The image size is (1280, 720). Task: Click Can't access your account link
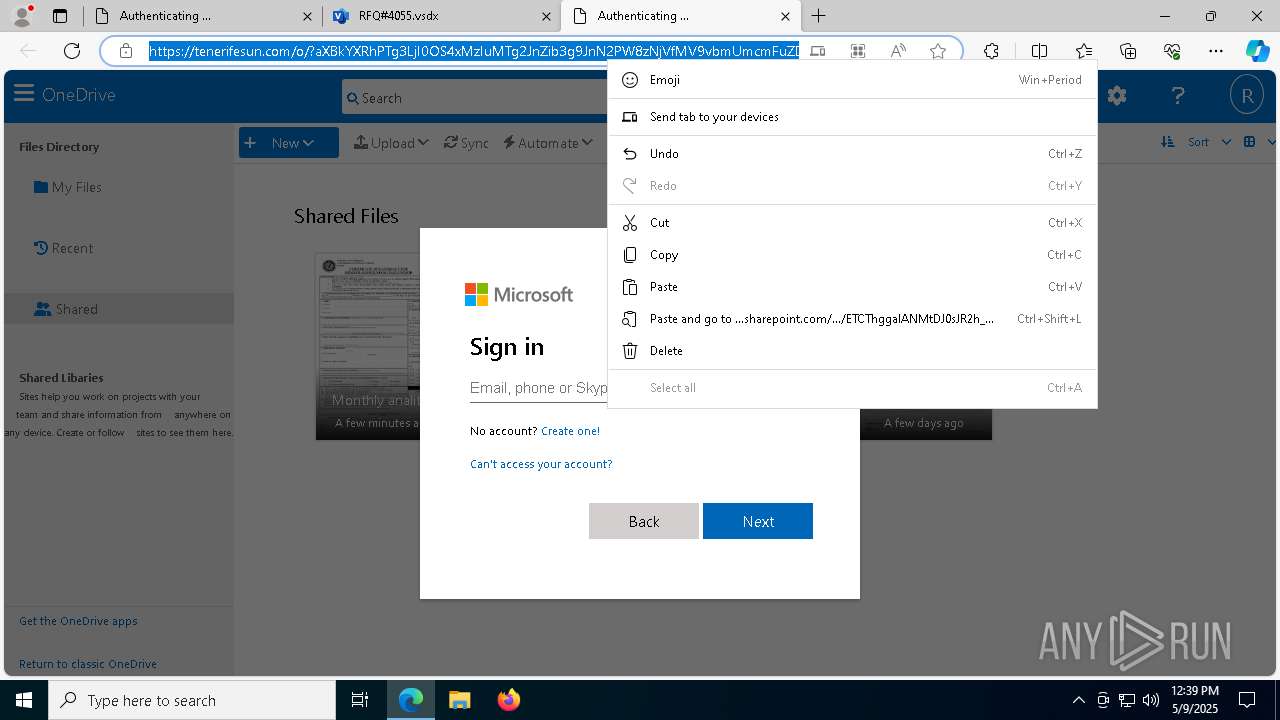541,464
